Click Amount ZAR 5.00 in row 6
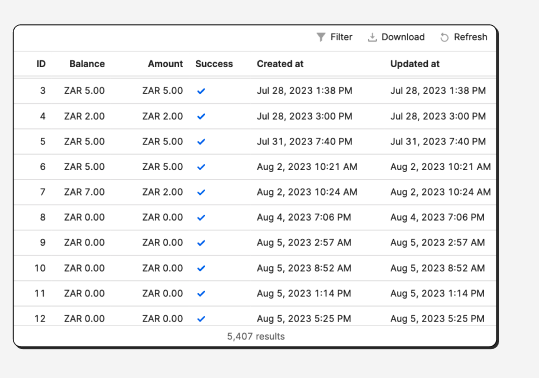Screen dimensions: 539x378 [163, 167]
